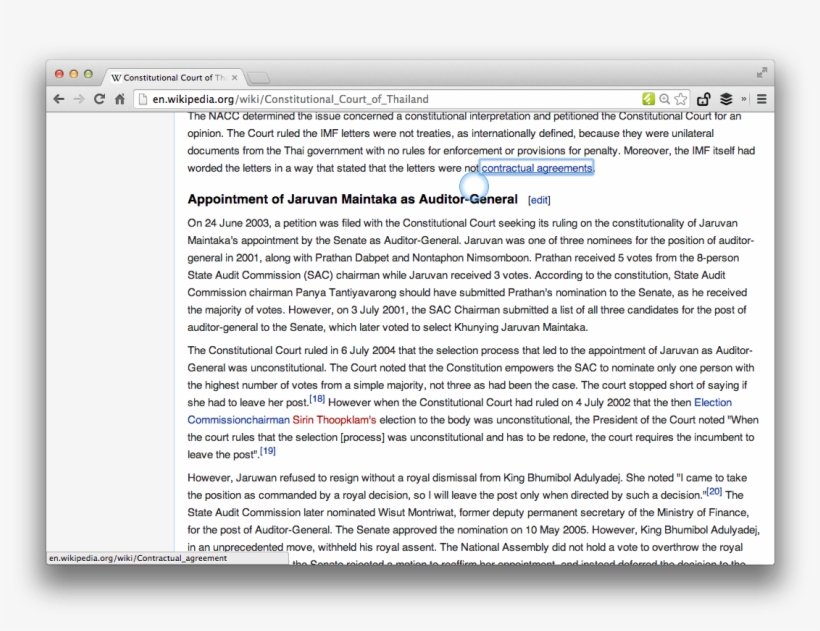The image size is (820, 631).
Task: Click the text '6 July 2004'
Action: click(x=369, y=350)
